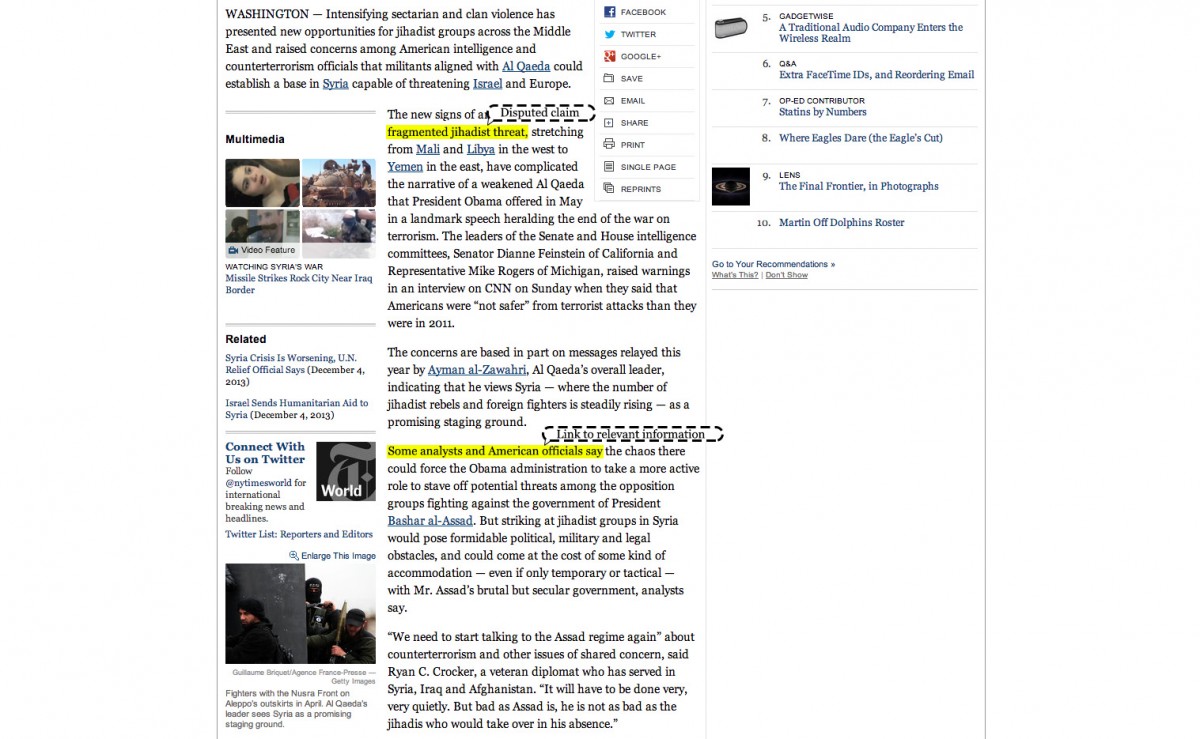1200x739 pixels.
Task: Open Twitter List: Reporters and Editors
Action: pyautogui.click(x=299, y=535)
